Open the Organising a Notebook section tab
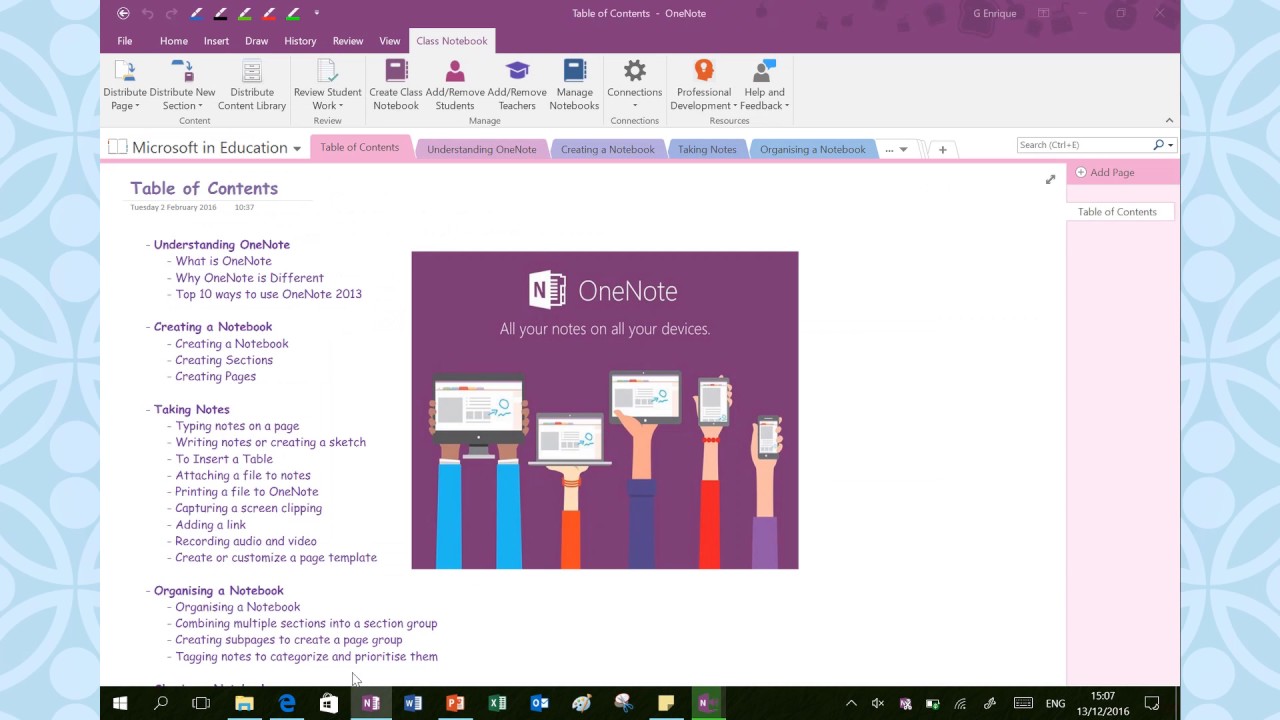Image resolution: width=1280 pixels, height=720 pixels. pyautogui.click(x=813, y=150)
